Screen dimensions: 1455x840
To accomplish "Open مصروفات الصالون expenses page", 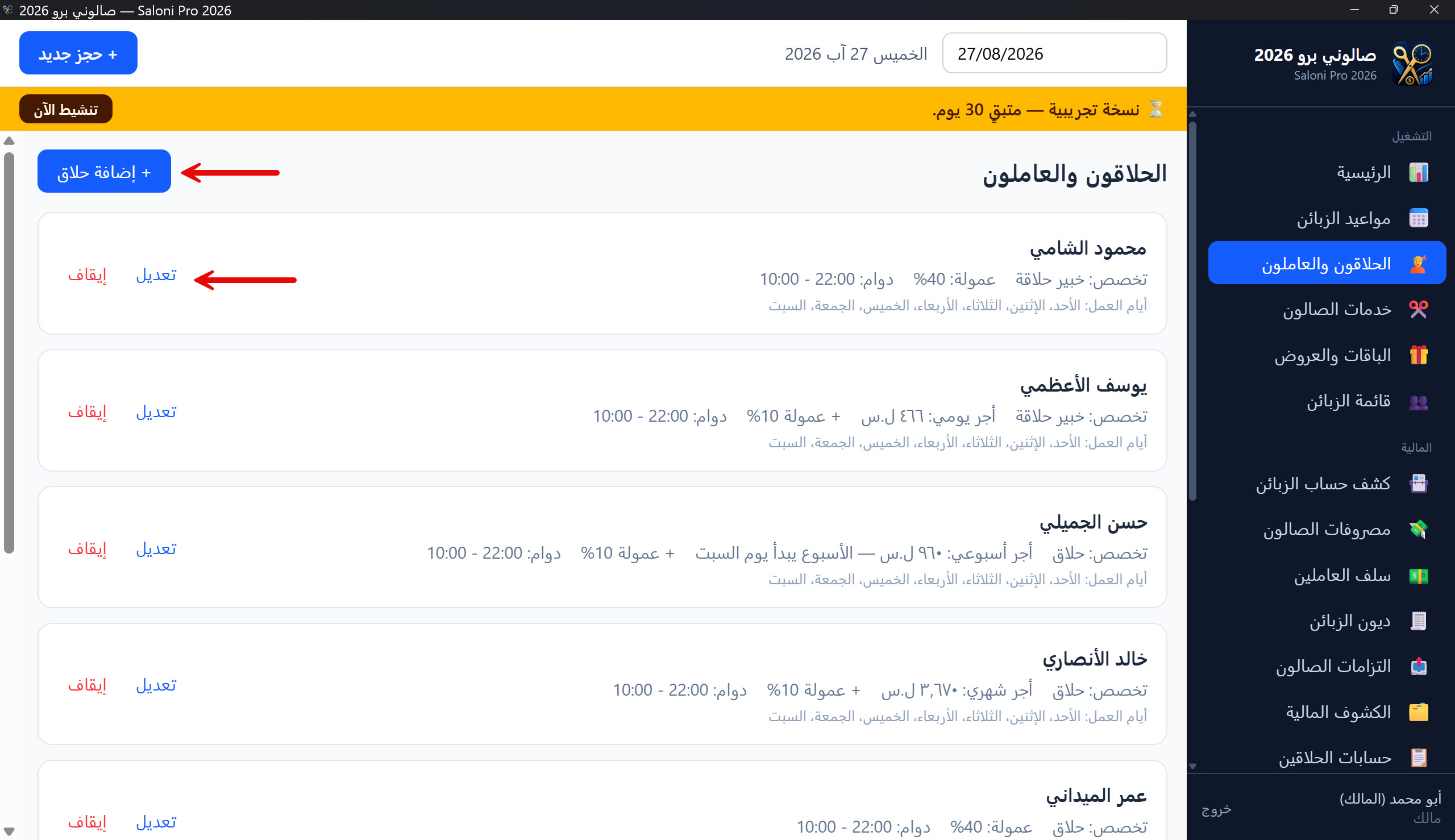I will click(1327, 529).
